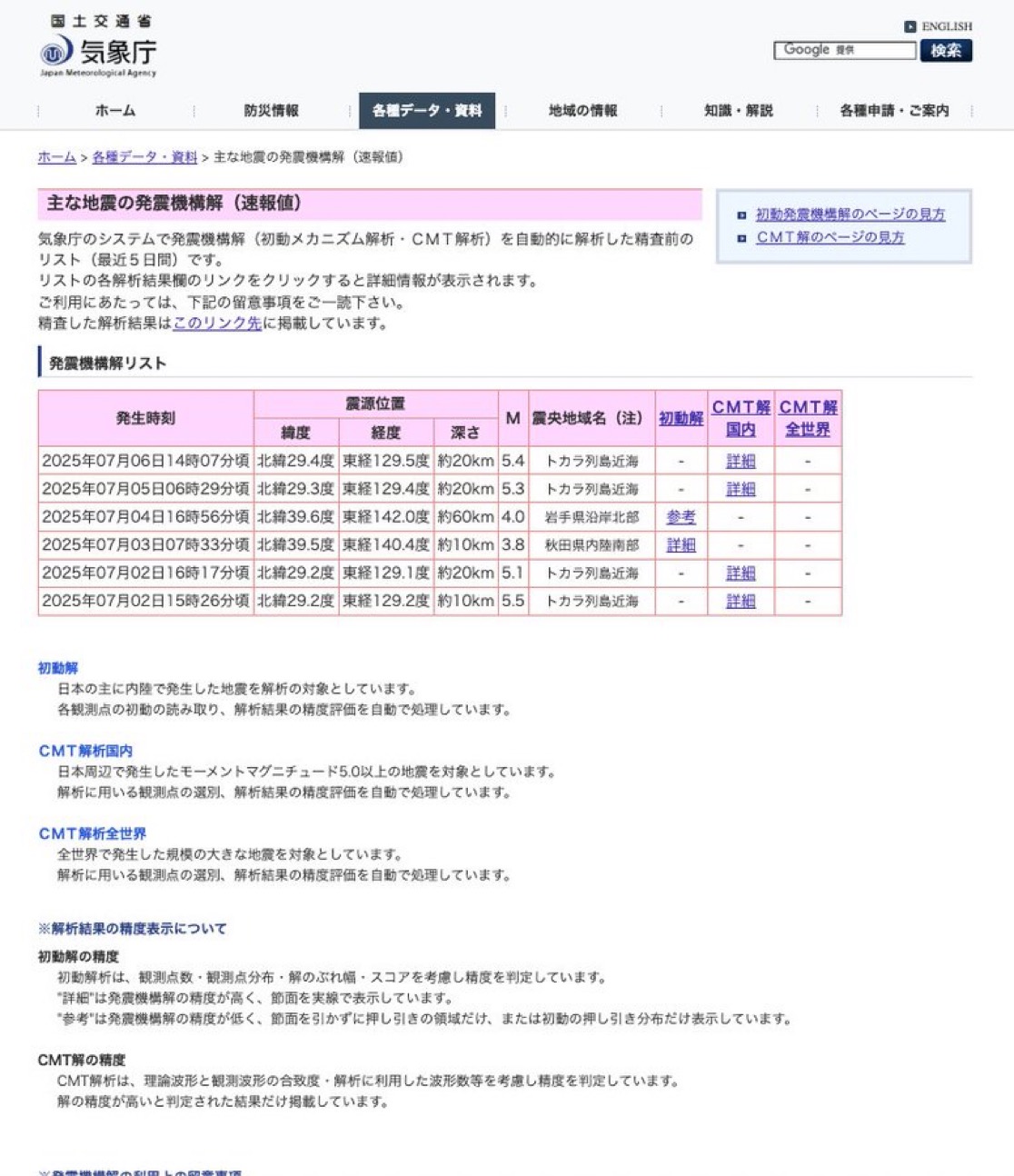This screenshot has height=1176, width=1014.
Task: Open 詳細 for 07月05日06時29分 earthquake
Action: pos(741,489)
